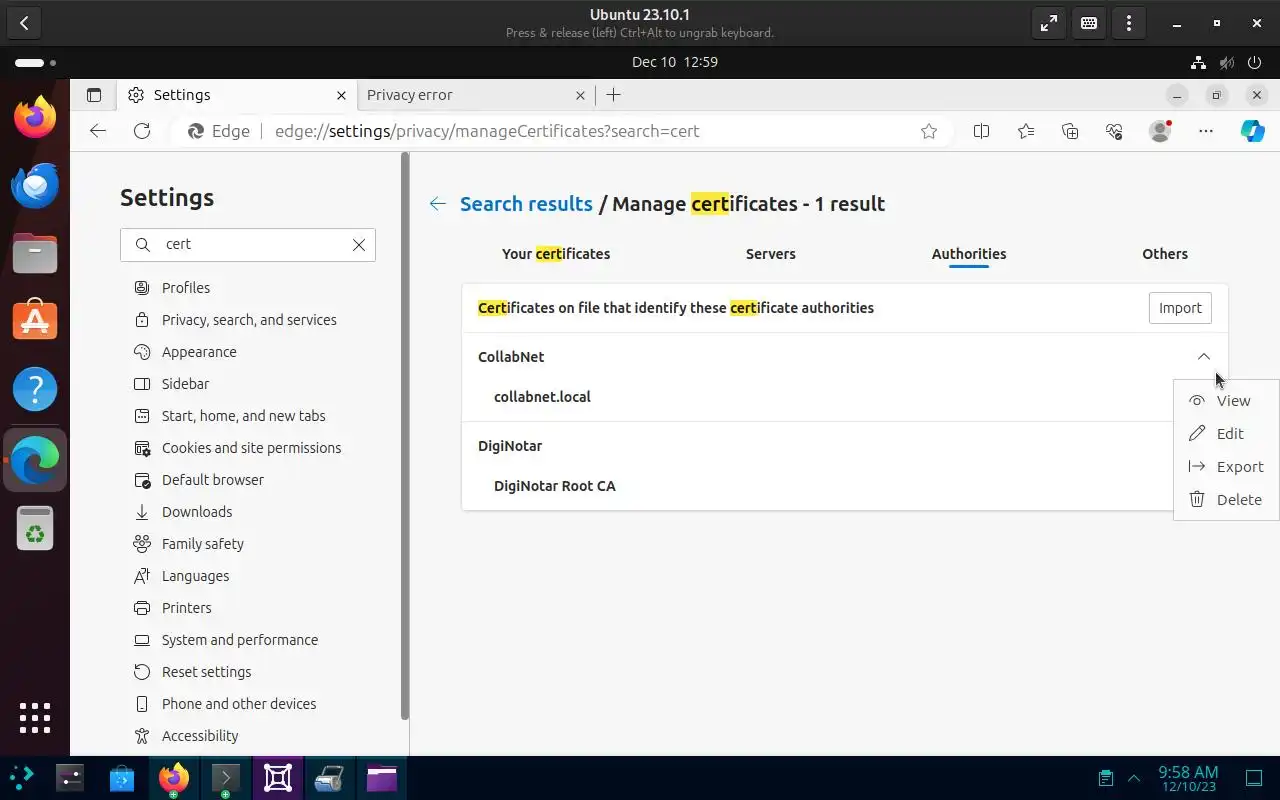The width and height of the screenshot is (1280, 800).
Task: Open Collections panel
Action: pyautogui.click(x=1070, y=131)
